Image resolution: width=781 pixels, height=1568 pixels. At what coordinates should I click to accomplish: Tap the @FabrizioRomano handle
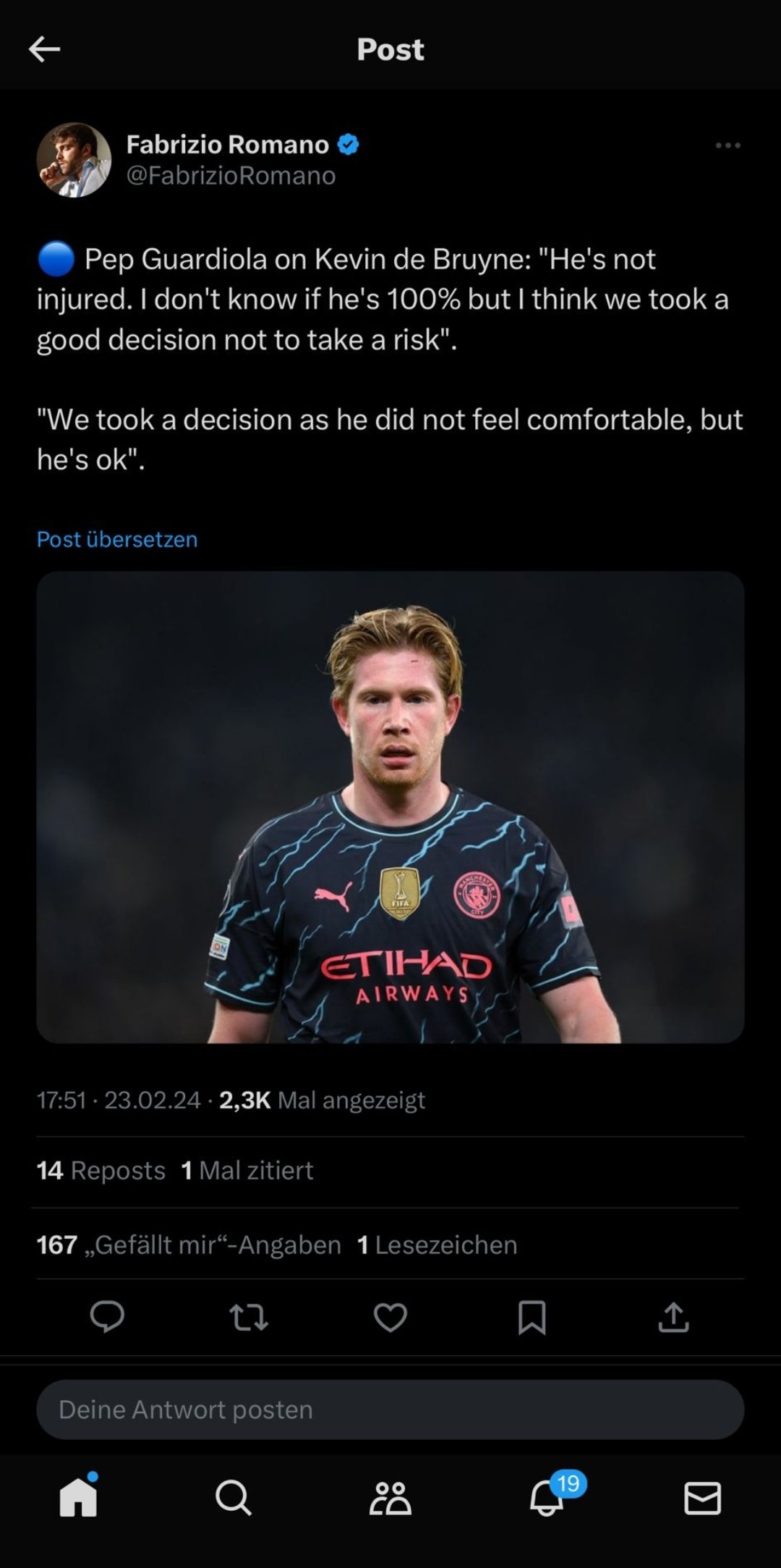point(231,176)
